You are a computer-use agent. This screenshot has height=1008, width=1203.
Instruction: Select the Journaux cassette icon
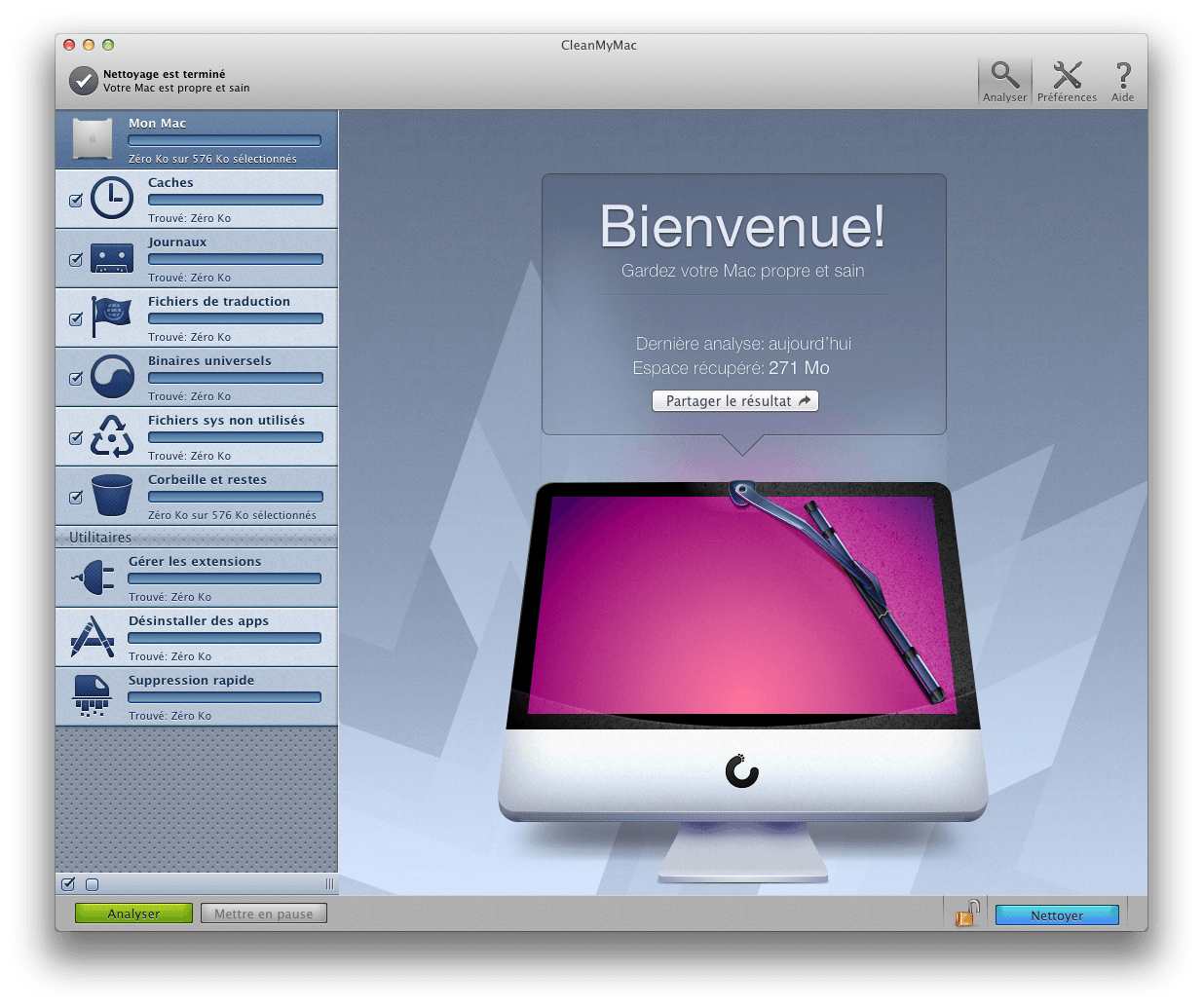112,258
